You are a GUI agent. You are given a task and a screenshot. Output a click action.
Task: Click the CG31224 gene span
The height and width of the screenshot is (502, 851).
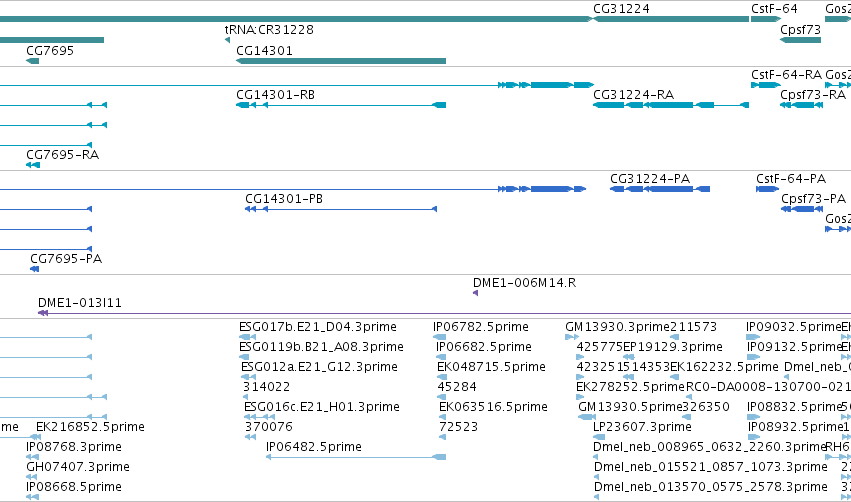[671, 19]
